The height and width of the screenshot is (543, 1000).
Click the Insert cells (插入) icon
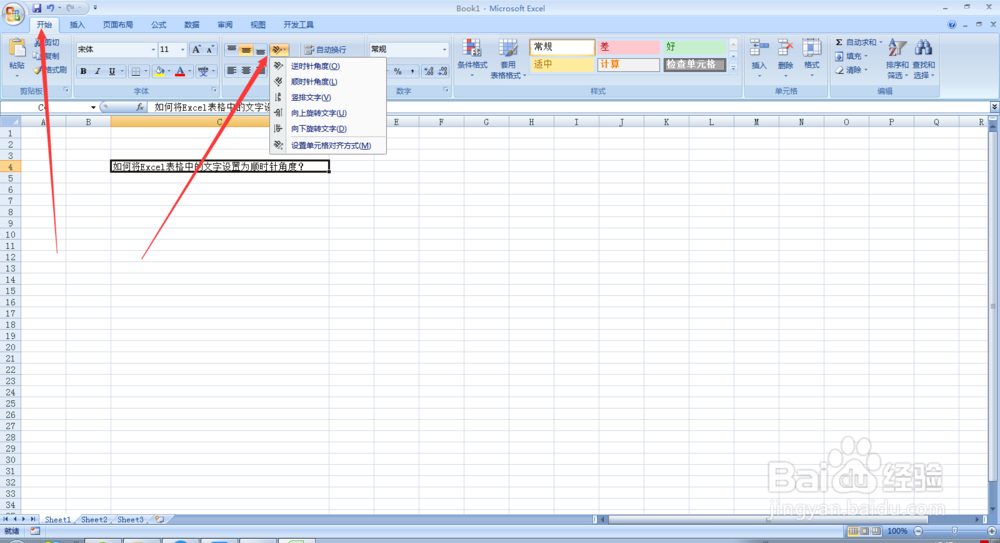click(759, 48)
